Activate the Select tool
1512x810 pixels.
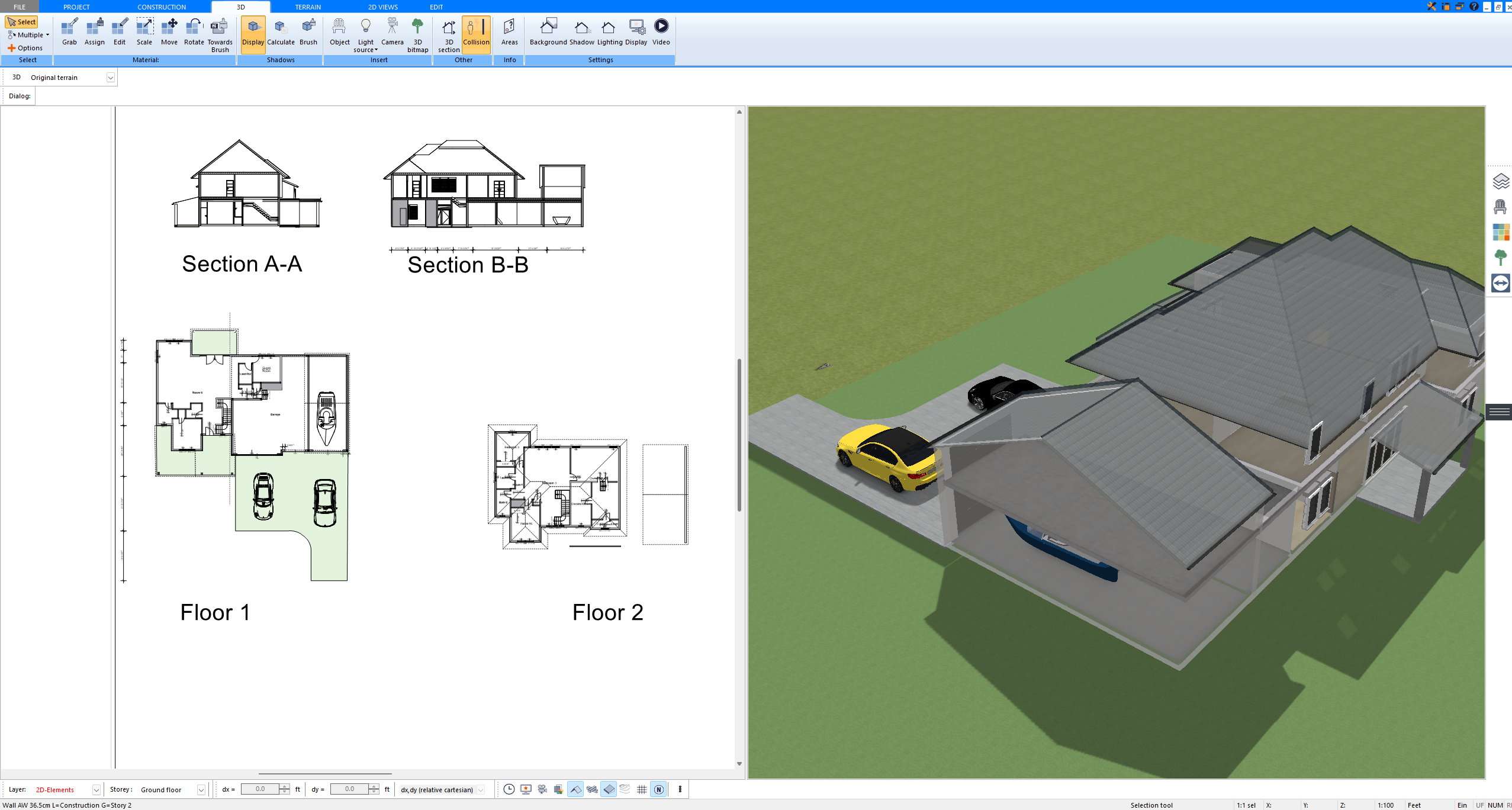(x=22, y=22)
